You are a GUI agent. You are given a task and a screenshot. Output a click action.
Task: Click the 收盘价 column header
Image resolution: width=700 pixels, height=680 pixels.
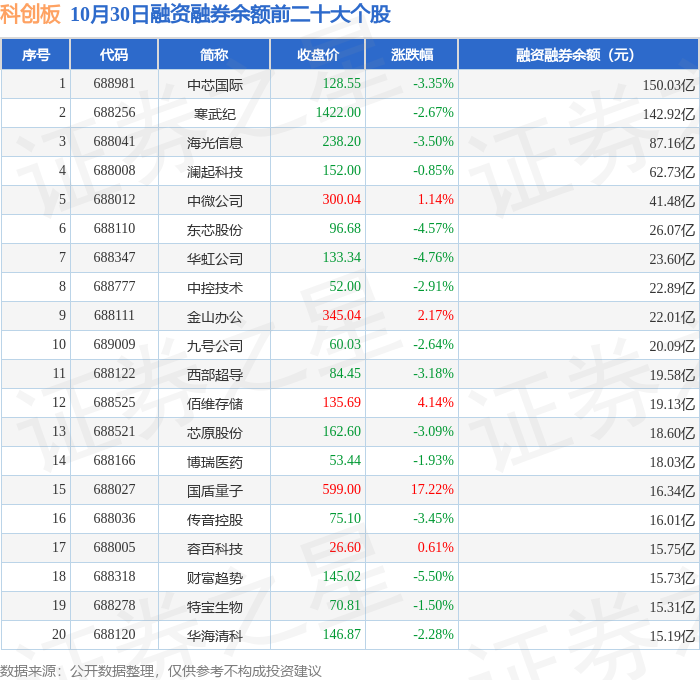[x=318, y=54]
